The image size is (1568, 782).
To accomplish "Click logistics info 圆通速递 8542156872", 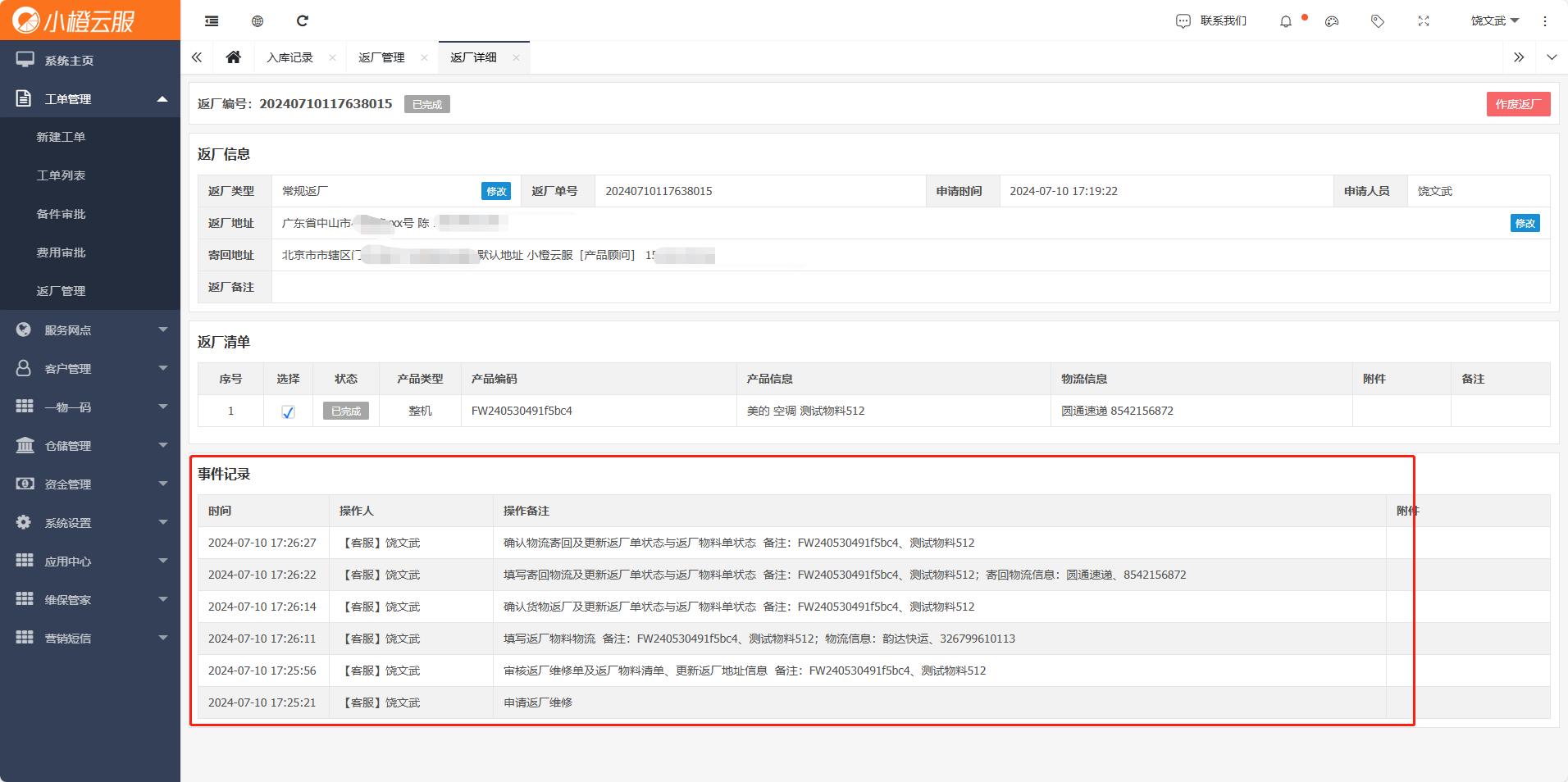I will [x=1117, y=411].
